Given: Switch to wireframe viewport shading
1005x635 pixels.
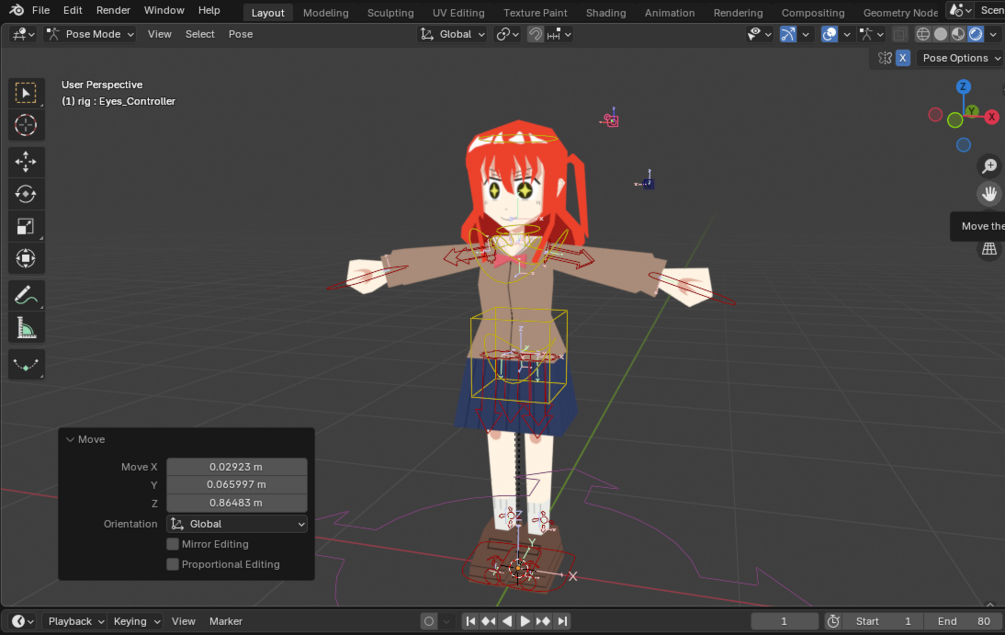Looking at the screenshot, I should [923, 34].
